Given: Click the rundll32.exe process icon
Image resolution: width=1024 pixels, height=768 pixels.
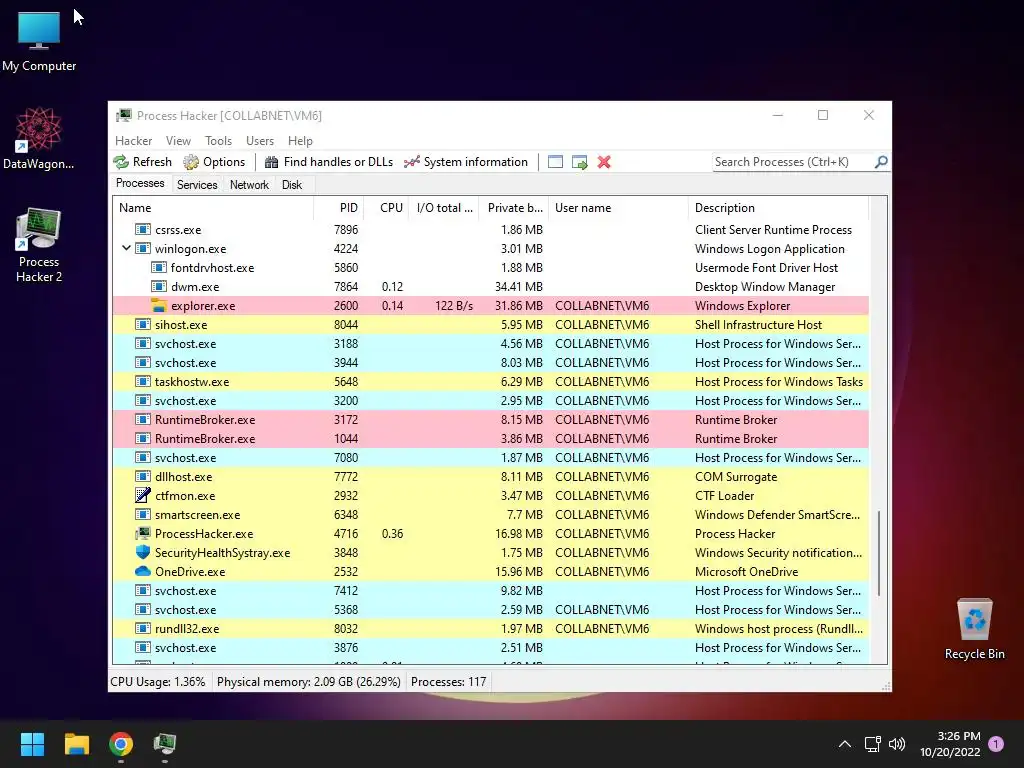Looking at the screenshot, I should (x=143, y=628).
